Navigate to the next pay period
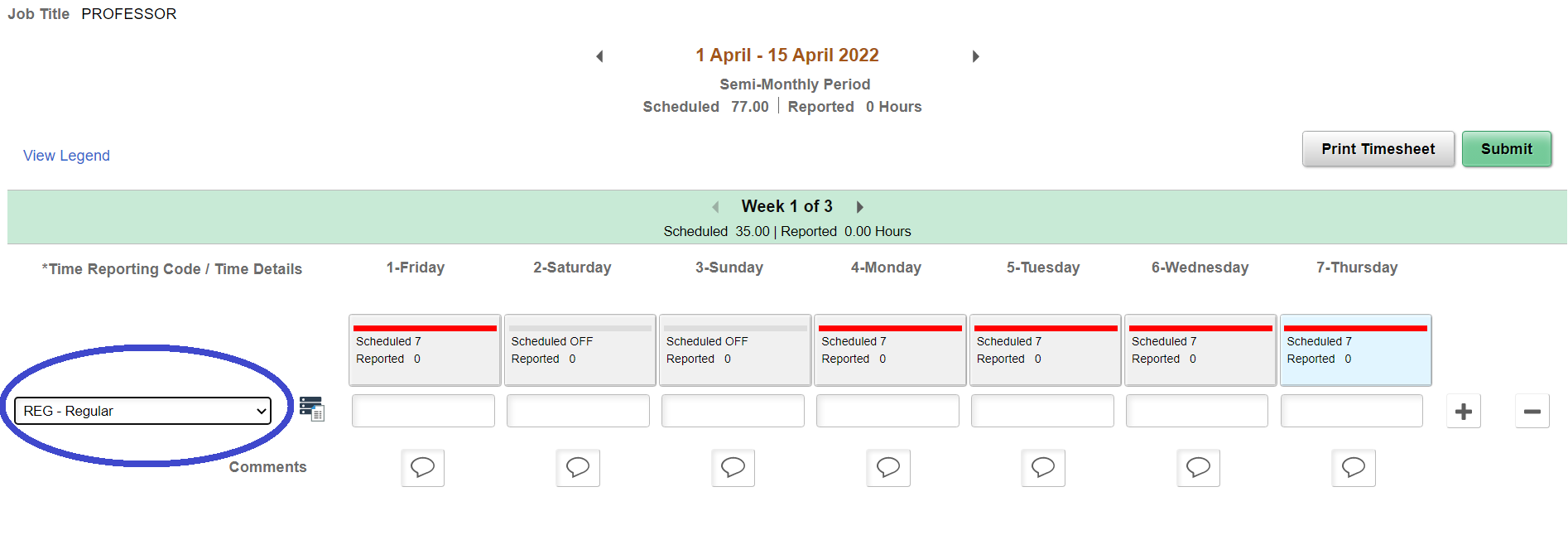Screen dimensions: 1568x540 pos(976,55)
